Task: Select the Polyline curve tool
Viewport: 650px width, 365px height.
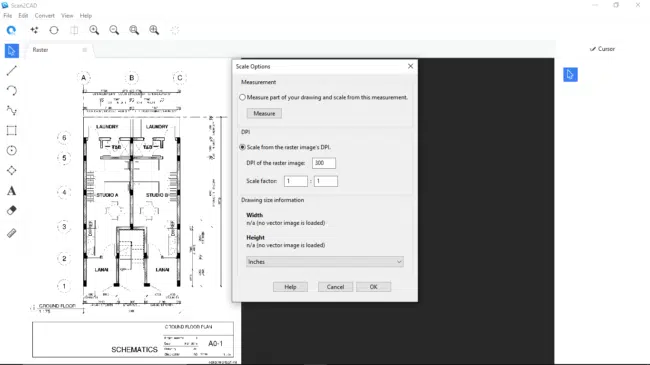Action: point(12,110)
